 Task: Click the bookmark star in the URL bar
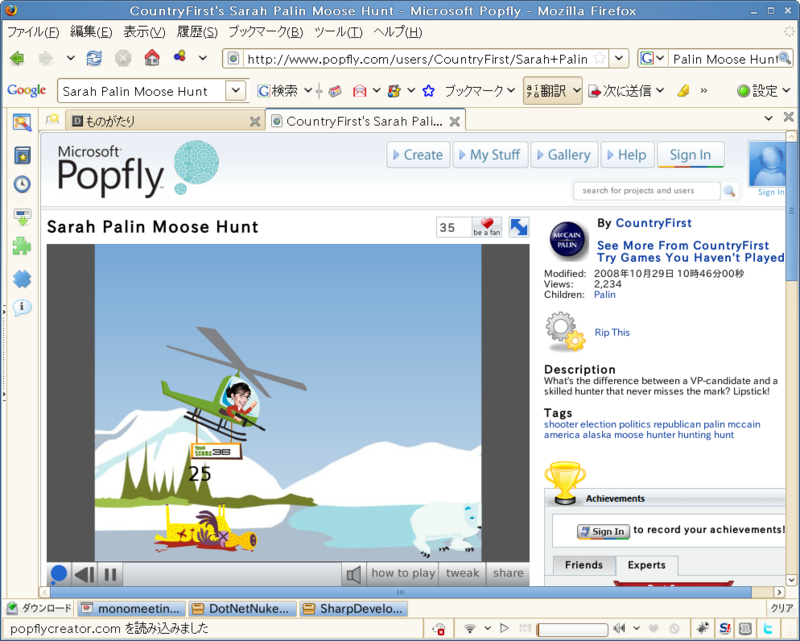click(601, 58)
